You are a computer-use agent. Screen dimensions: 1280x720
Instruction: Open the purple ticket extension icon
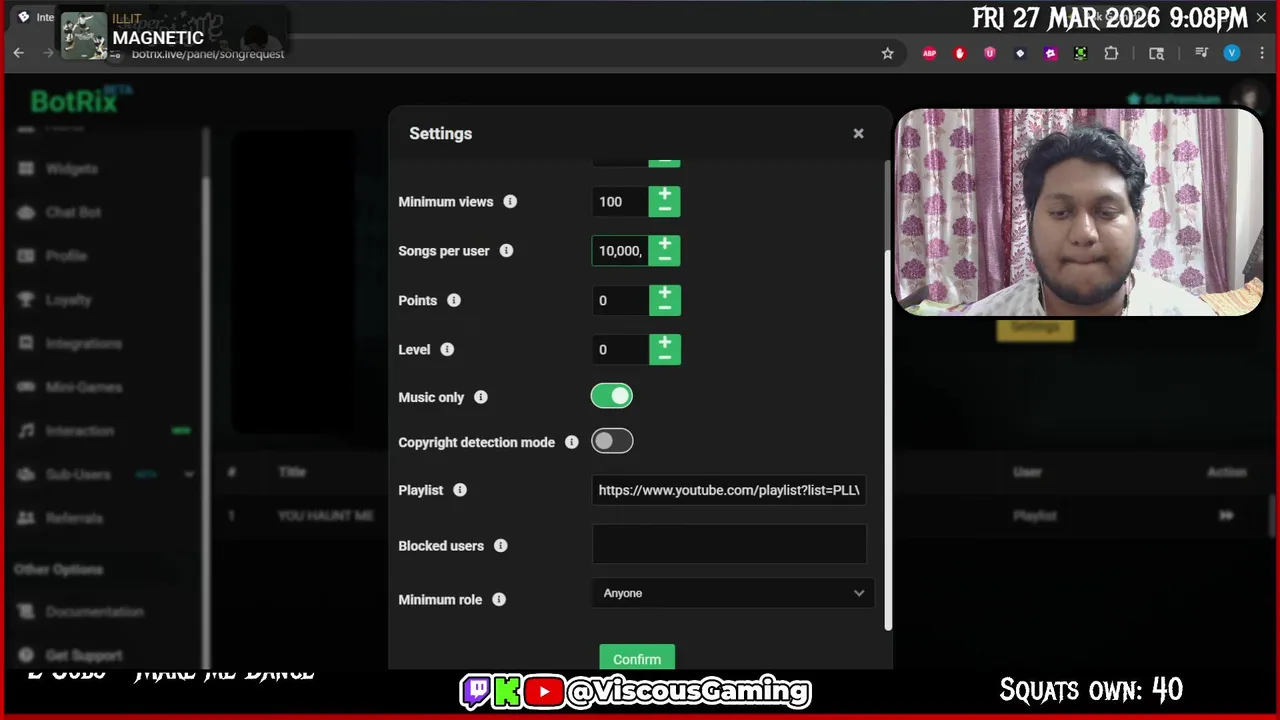[1050, 53]
